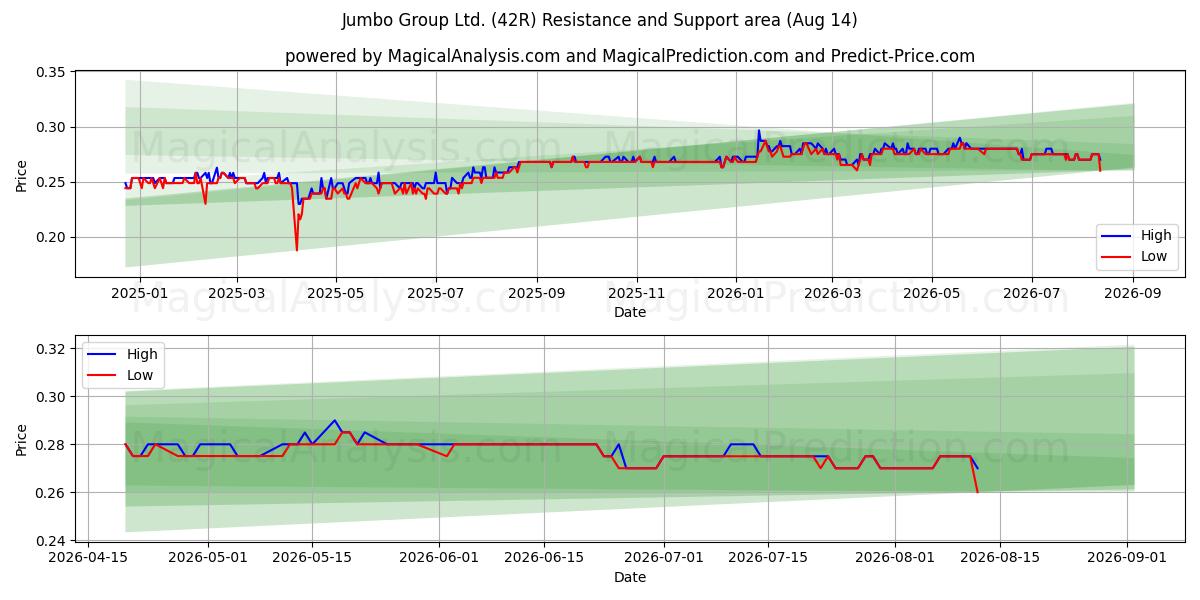1200x600 pixels.
Task: Click top chart '0.25' price tick
Action: [x=52, y=183]
